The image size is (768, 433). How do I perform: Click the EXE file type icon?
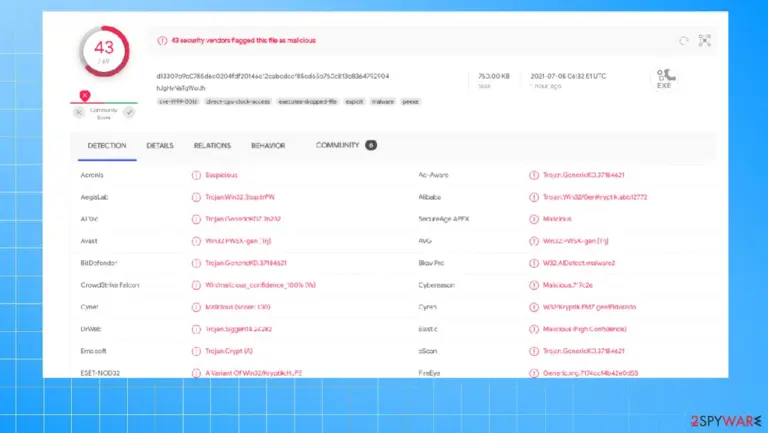[665, 79]
